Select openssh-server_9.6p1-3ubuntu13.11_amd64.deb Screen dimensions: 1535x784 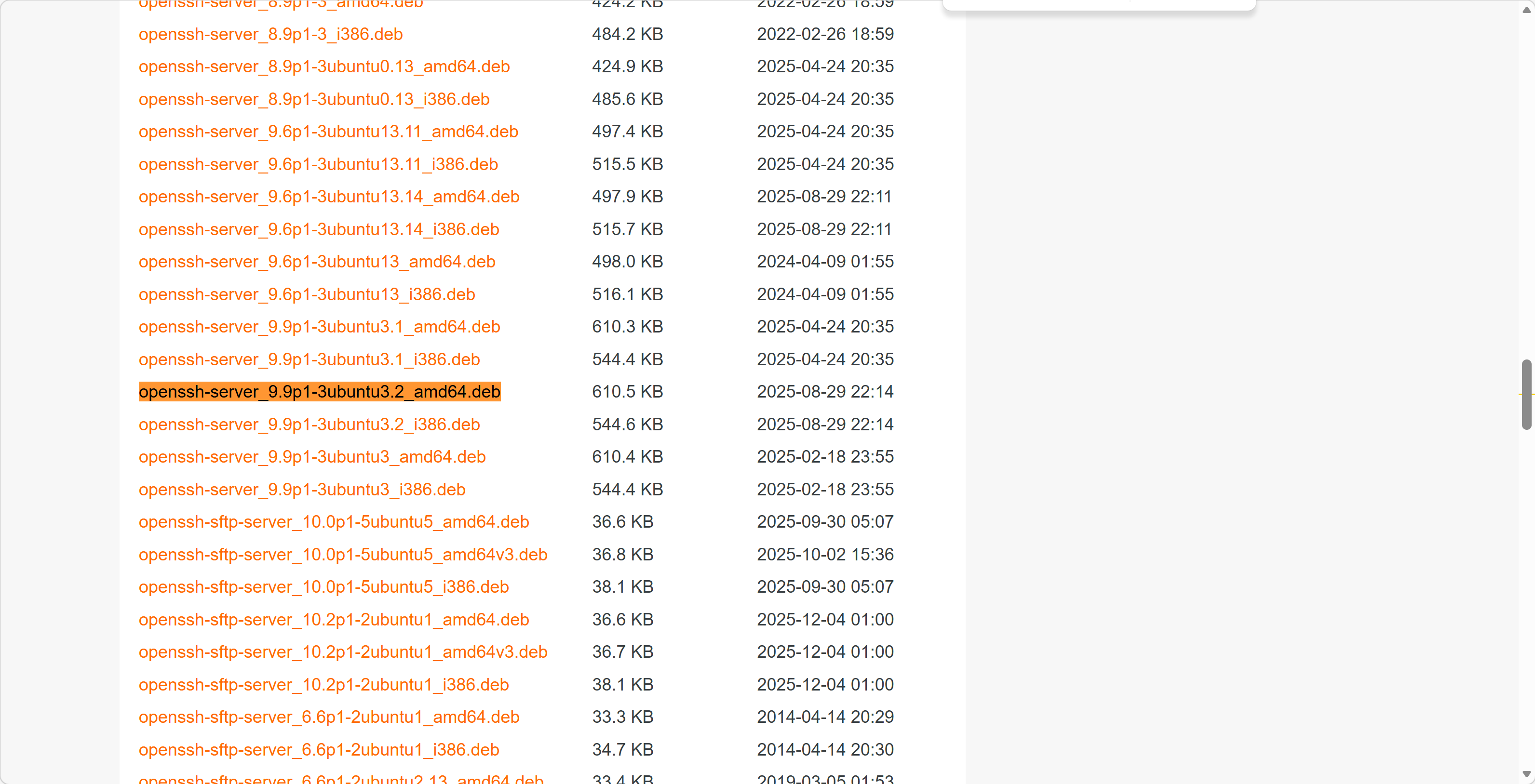(x=328, y=131)
